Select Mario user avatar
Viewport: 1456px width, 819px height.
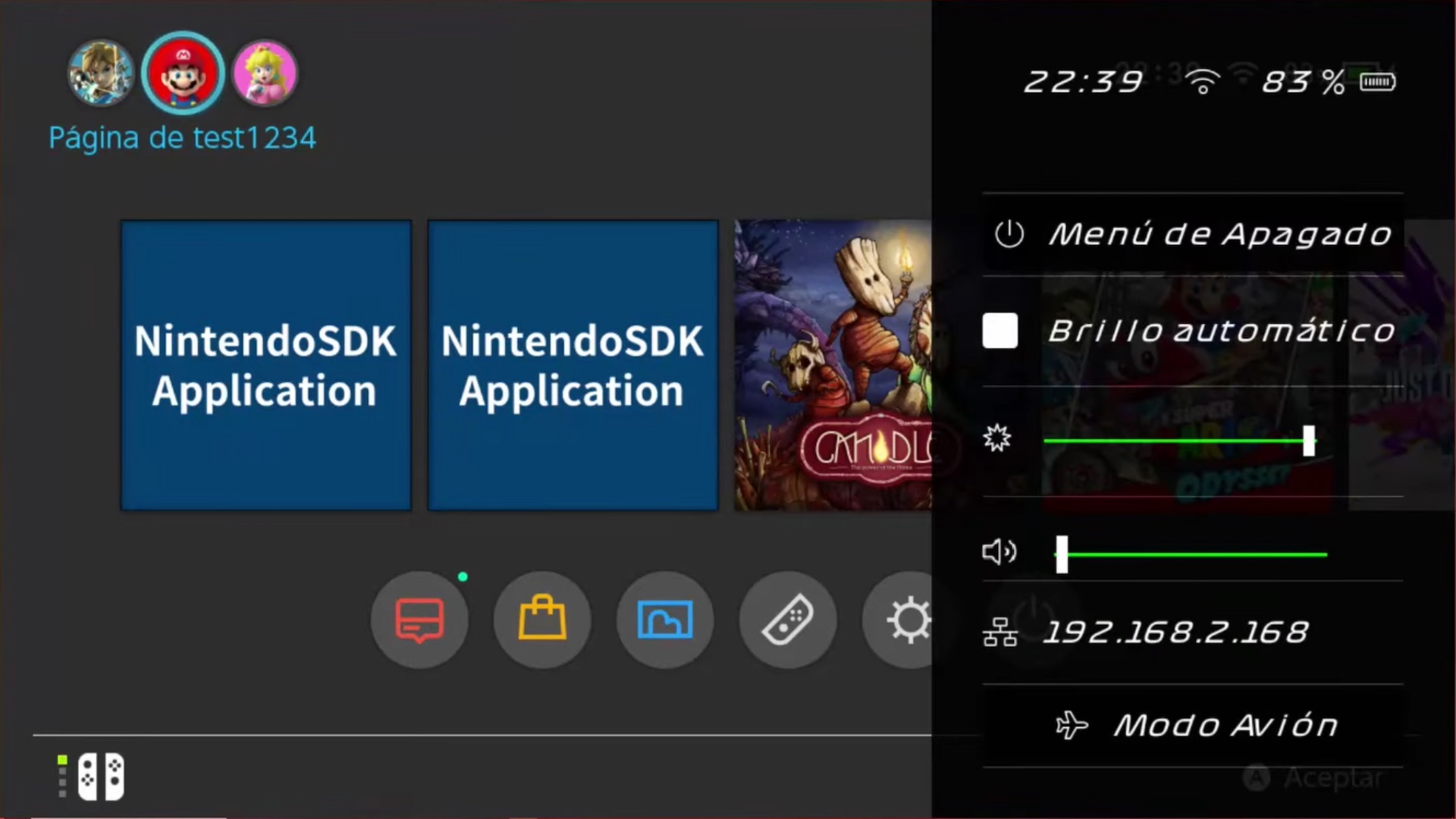tap(183, 74)
